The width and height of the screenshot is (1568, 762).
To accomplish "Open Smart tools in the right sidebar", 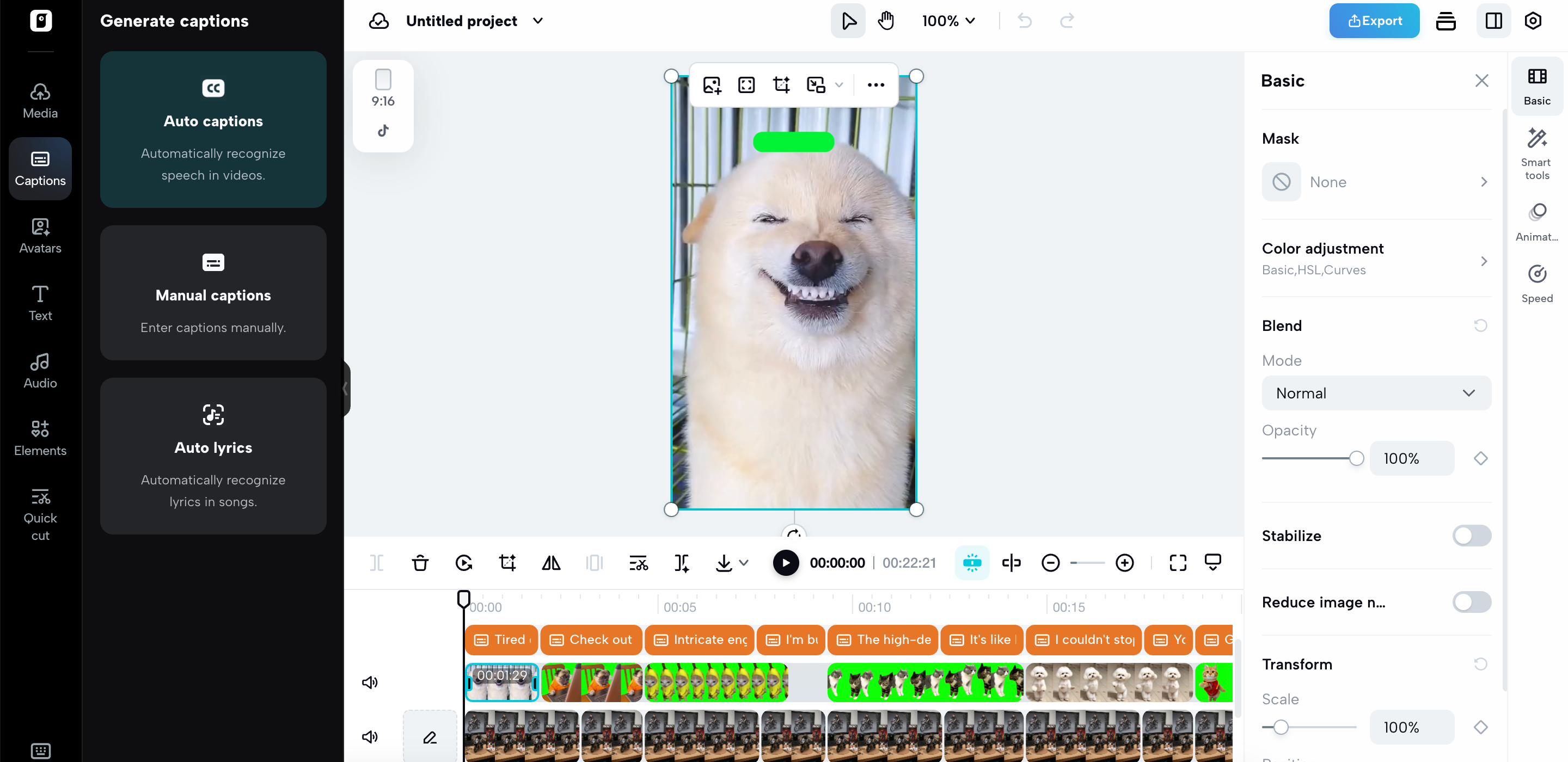I will pos(1536,151).
